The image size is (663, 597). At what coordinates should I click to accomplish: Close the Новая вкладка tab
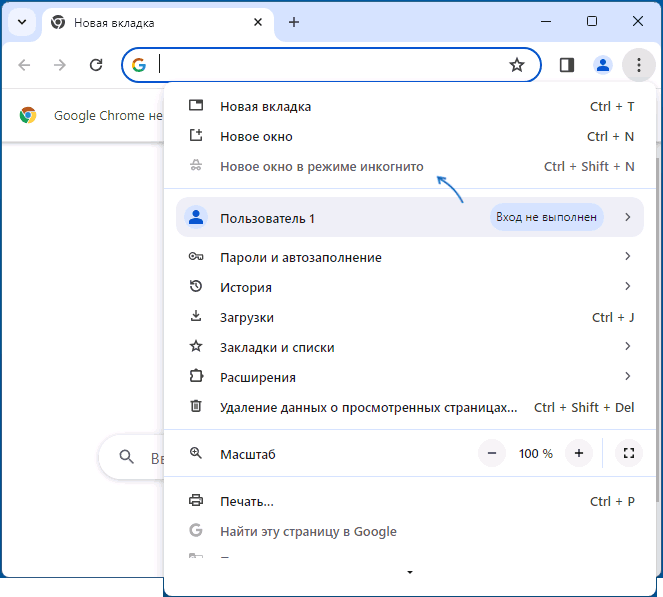(x=258, y=22)
